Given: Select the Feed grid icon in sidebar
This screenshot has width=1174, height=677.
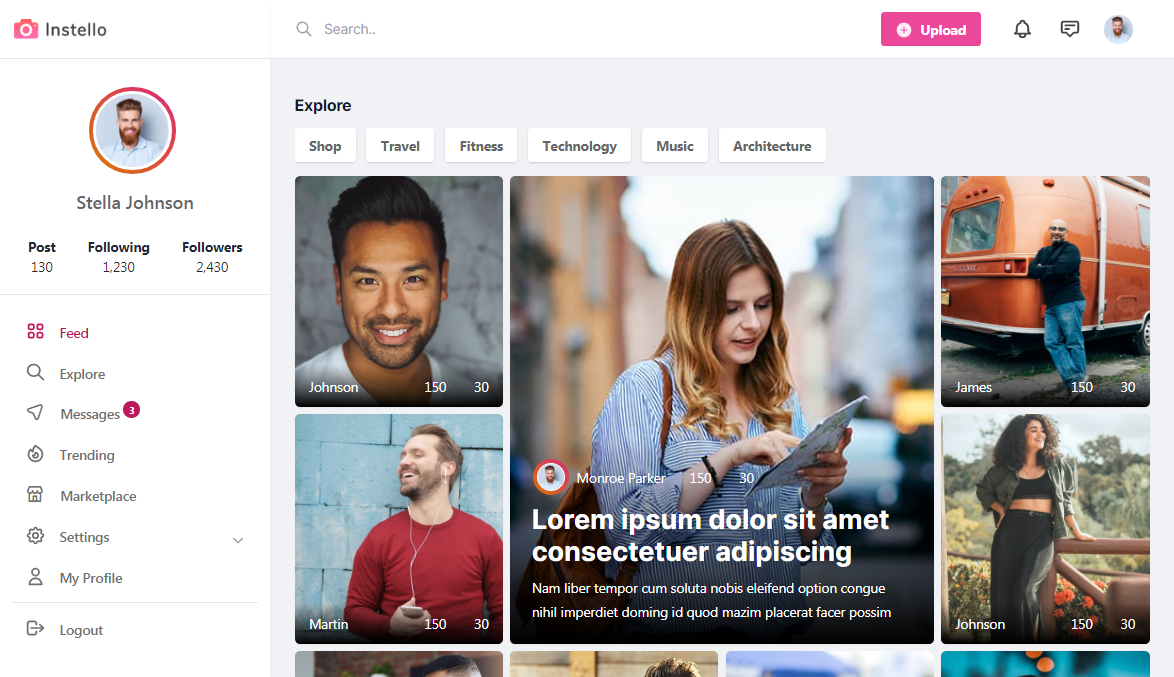Looking at the screenshot, I should [x=35, y=331].
